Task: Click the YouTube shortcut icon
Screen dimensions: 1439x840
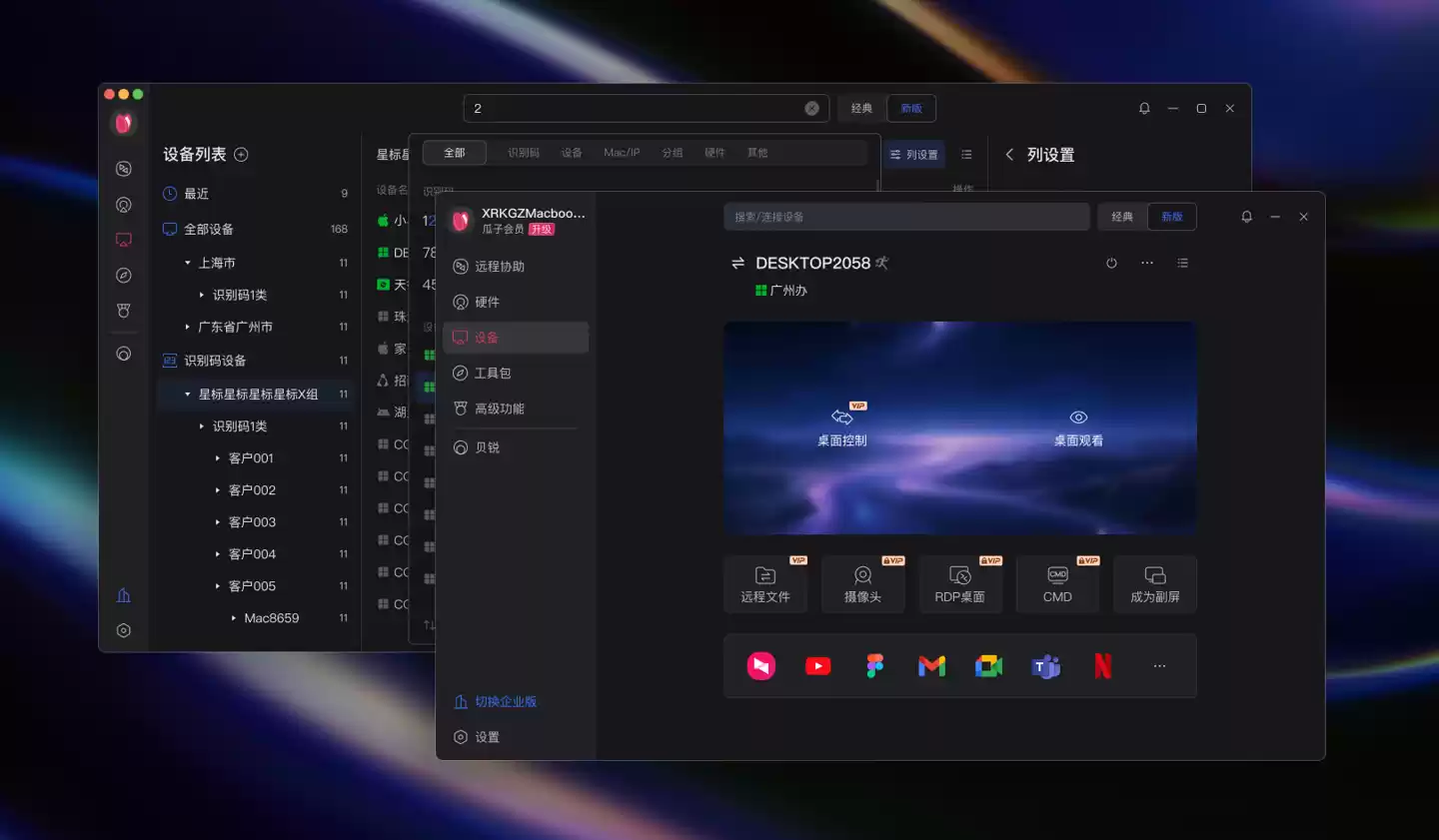Action: click(817, 666)
